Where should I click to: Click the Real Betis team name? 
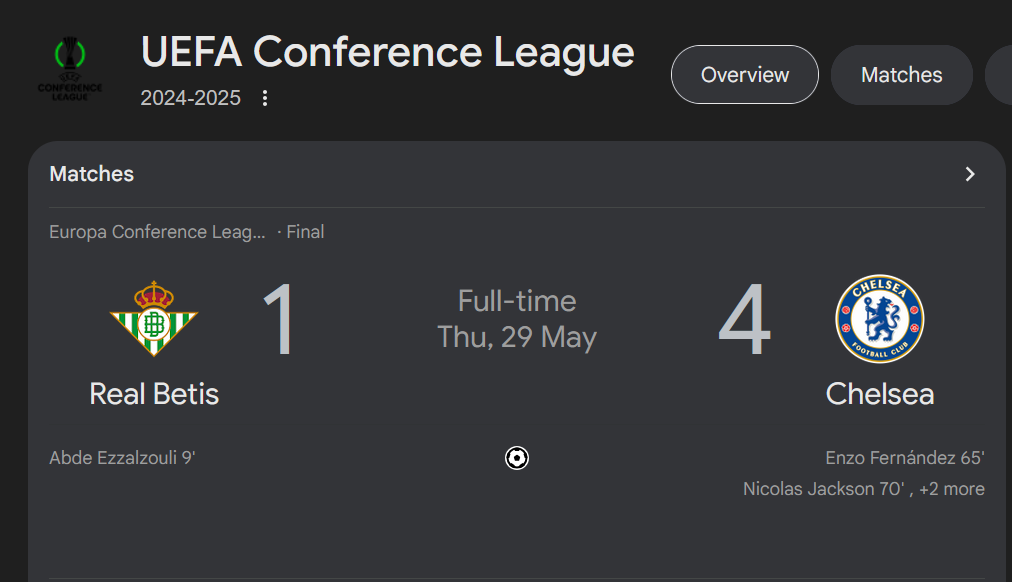click(x=154, y=394)
